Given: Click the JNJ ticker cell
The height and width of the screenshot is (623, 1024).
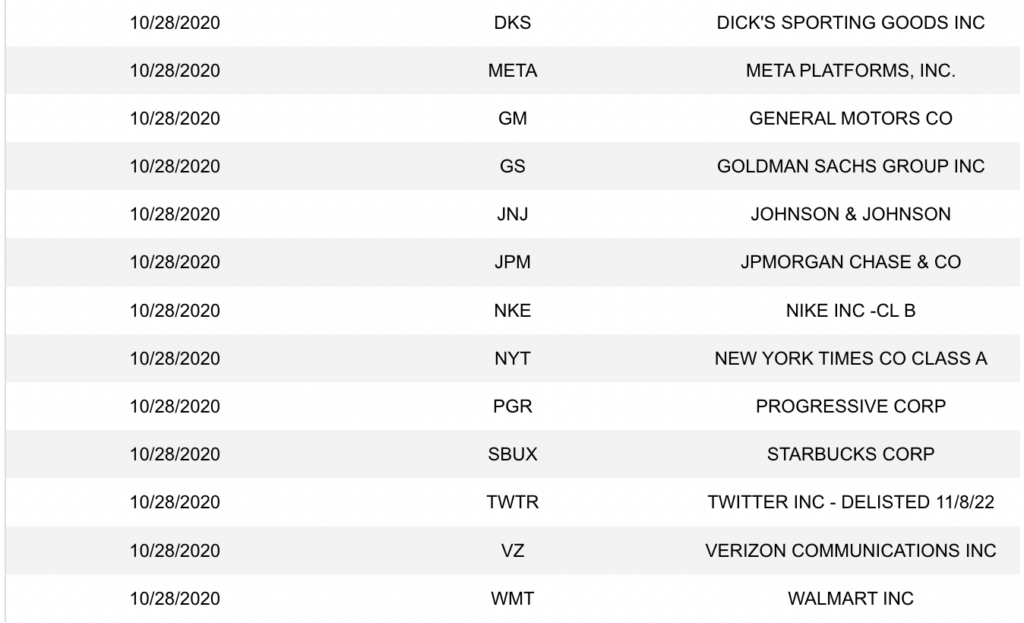Looking at the screenshot, I should click(x=512, y=215).
